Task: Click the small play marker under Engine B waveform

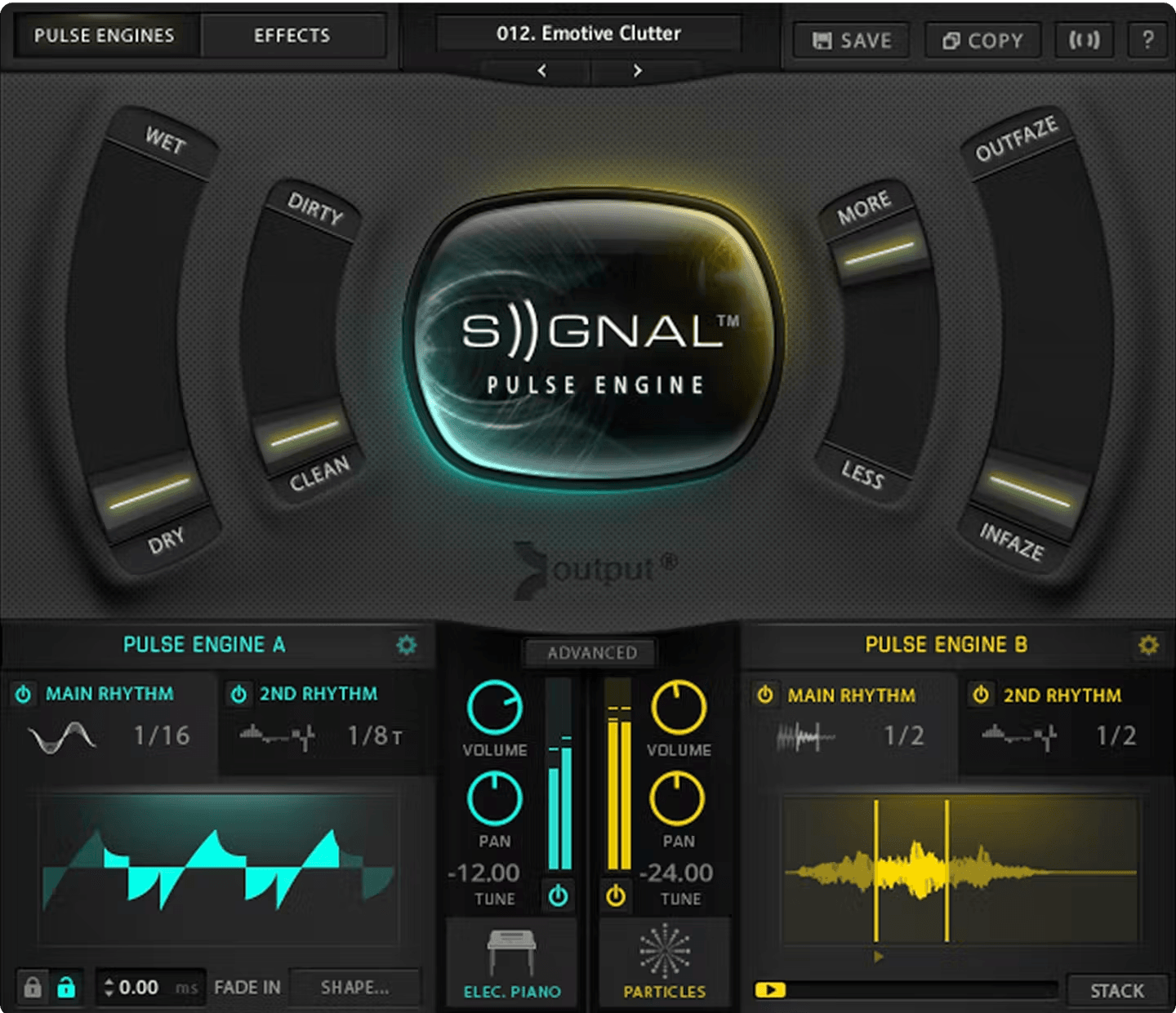Action: click(879, 957)
